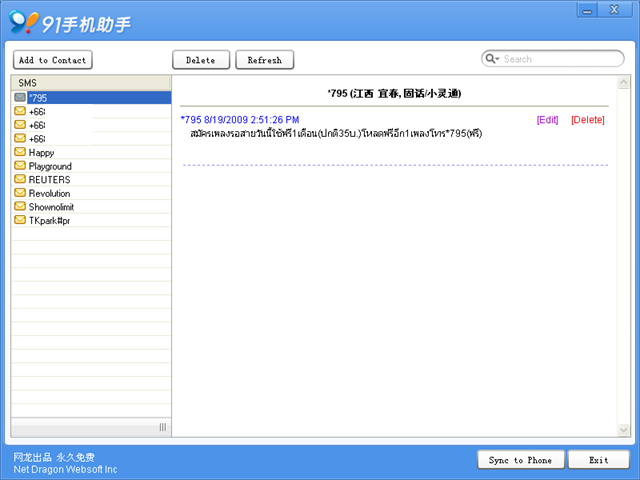Click the Add to Contact button

tap(53, 60)
